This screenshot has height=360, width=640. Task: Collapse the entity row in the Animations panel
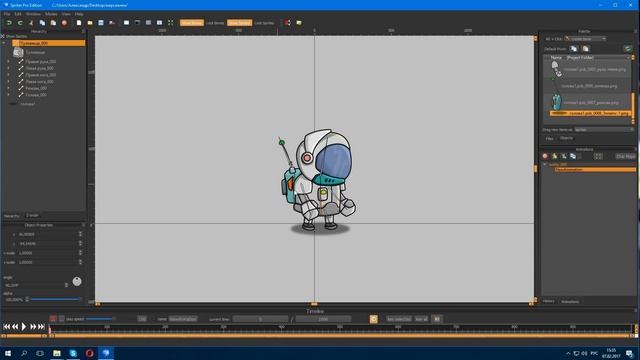point(544,164)
